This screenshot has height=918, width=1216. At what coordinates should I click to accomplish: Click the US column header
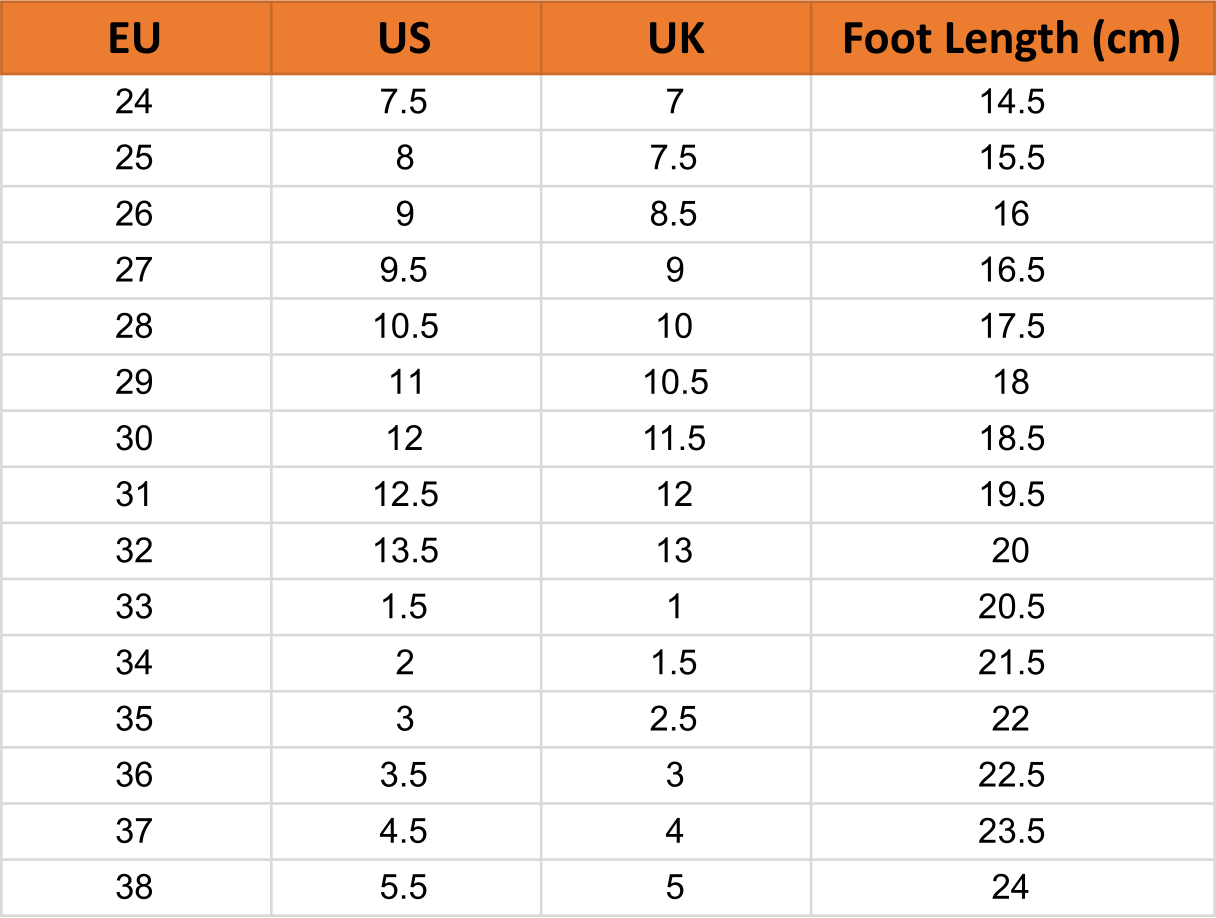click(405, 38)
